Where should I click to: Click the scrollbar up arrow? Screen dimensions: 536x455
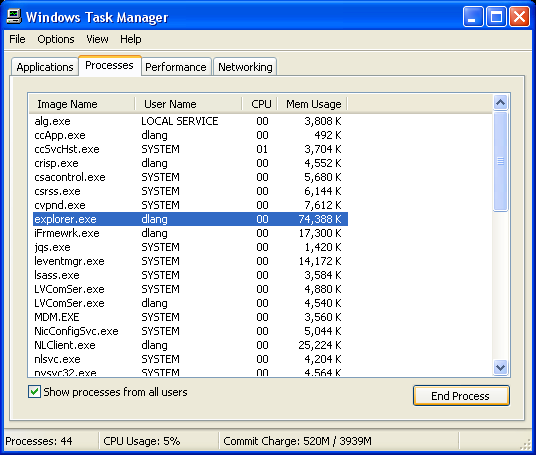(x=500, y=102)
